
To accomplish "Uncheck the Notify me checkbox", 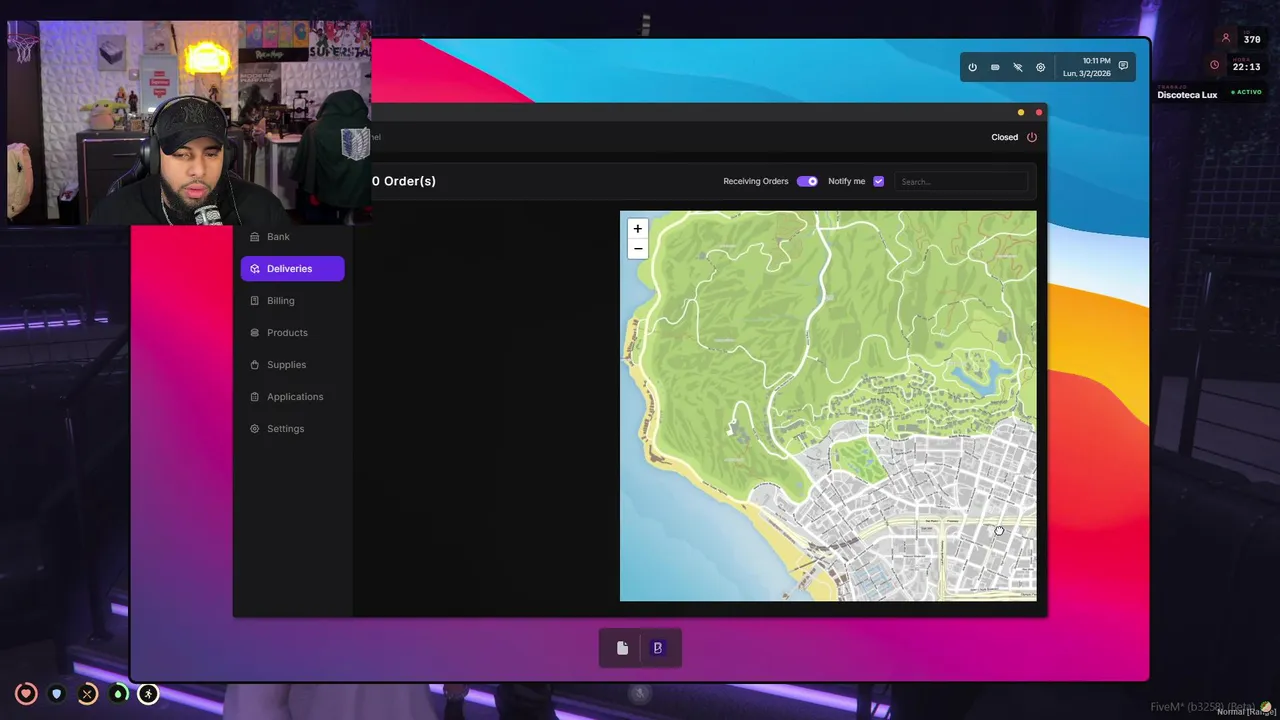I will (878, 181).
